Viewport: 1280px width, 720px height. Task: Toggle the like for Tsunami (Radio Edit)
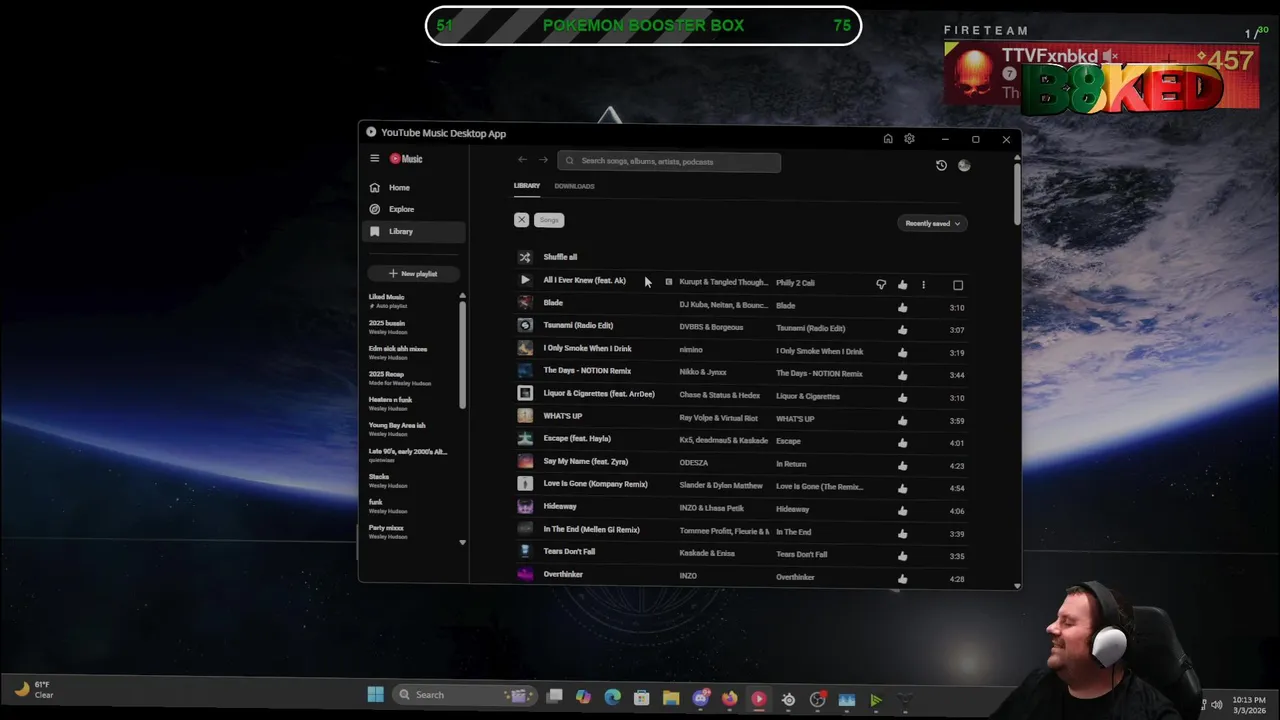point(903,330)
